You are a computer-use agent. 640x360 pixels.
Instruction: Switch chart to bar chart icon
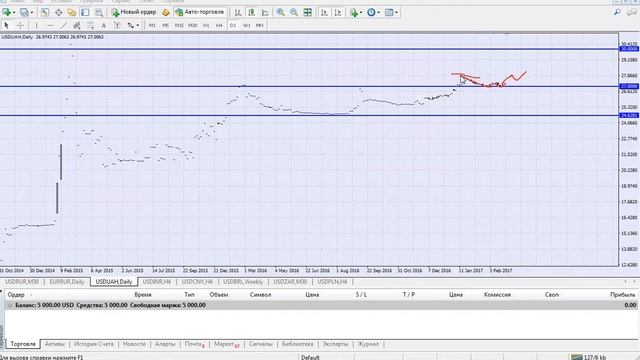[x=238, y=13]
